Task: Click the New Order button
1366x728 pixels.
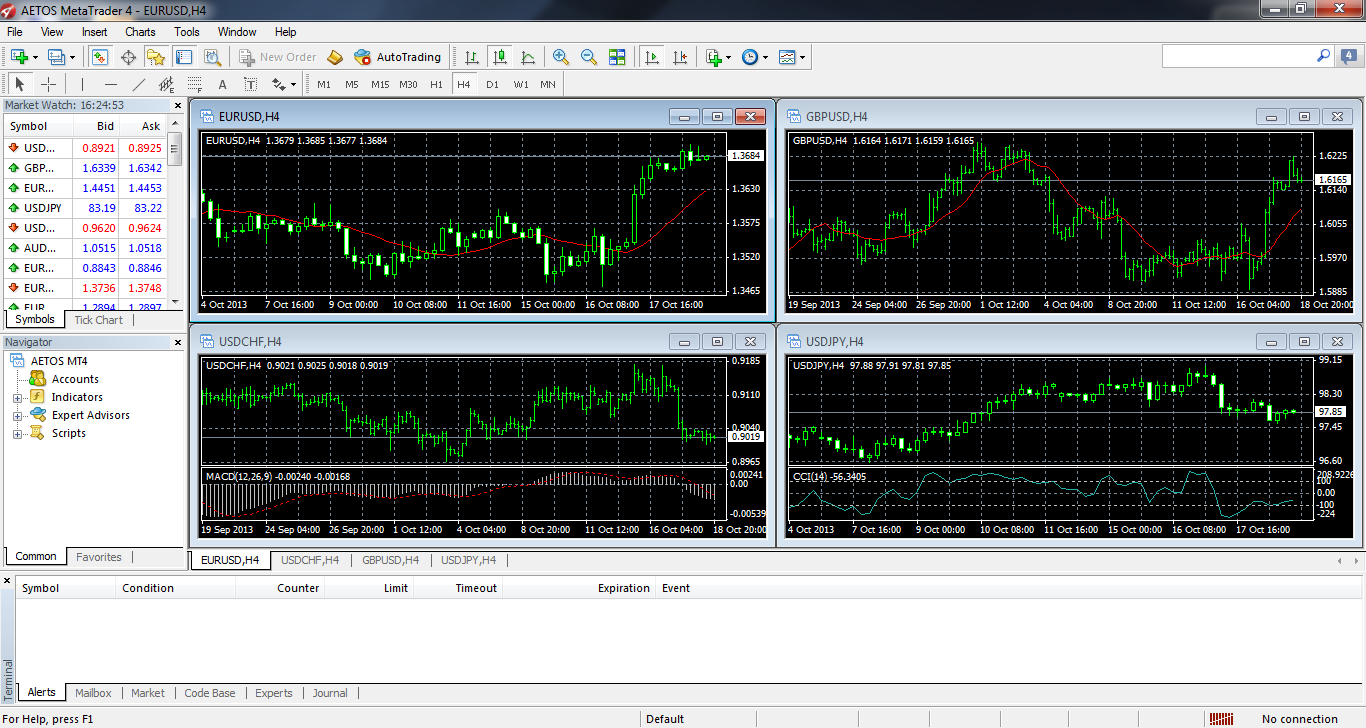Action: [276, 57]
